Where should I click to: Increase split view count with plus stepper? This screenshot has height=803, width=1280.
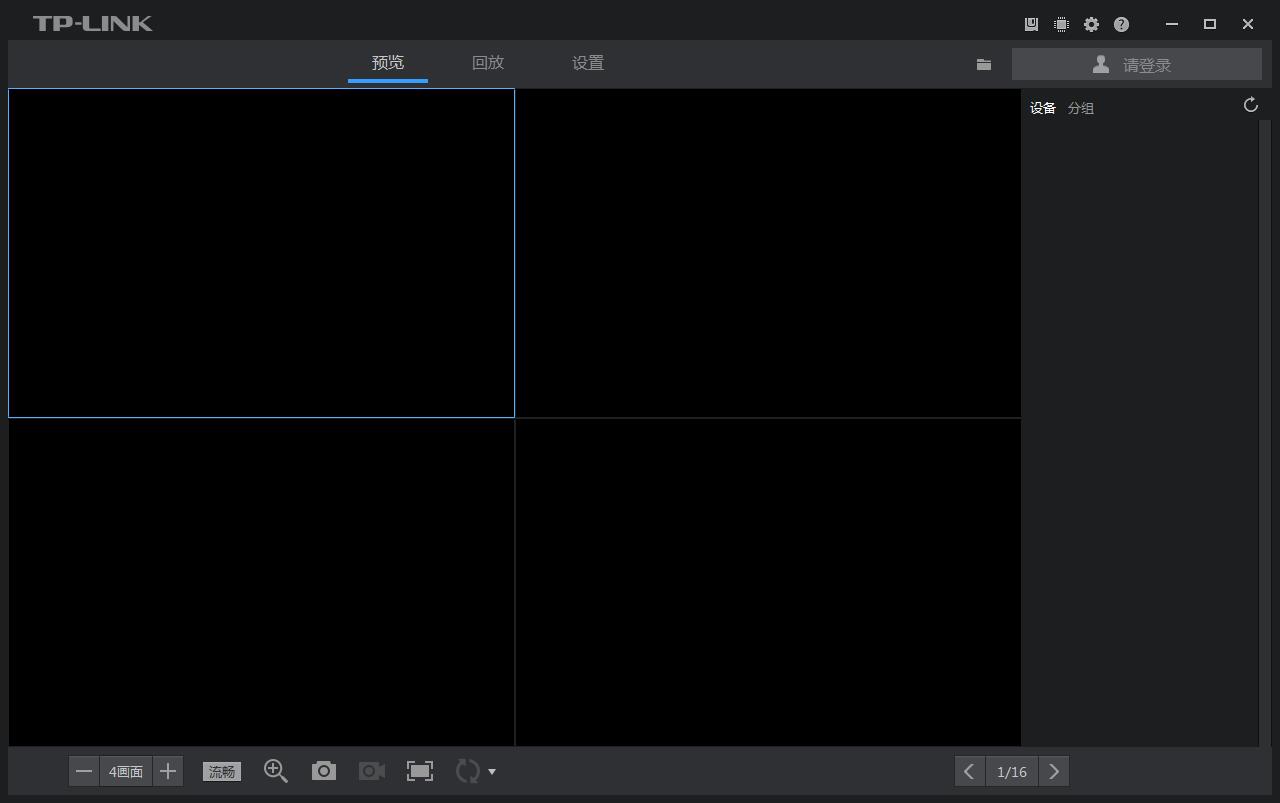(x=168, y=771)
